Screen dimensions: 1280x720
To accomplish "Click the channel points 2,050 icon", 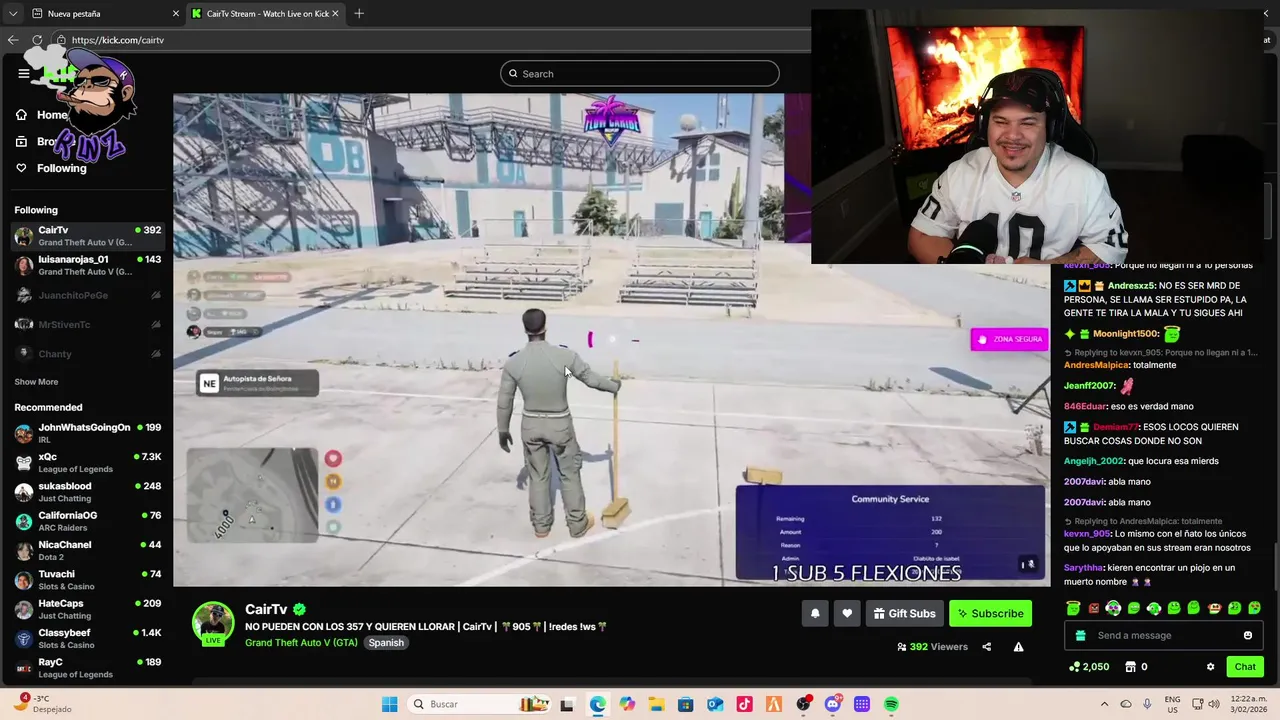I will pos(1075,667).
